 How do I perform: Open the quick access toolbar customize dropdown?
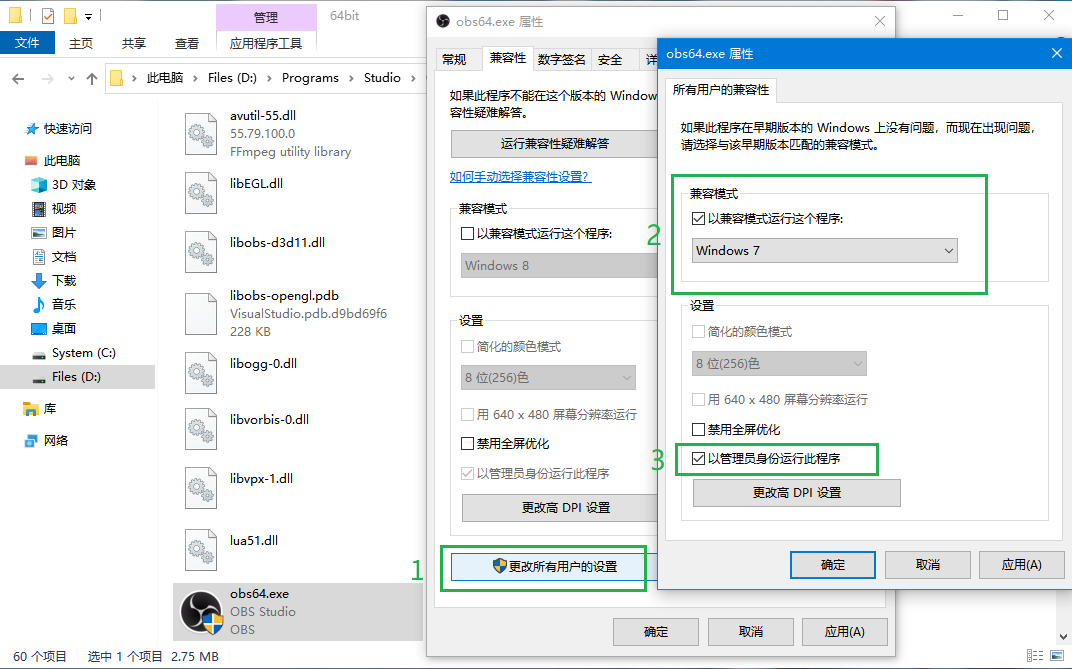[x=86, y=14]
